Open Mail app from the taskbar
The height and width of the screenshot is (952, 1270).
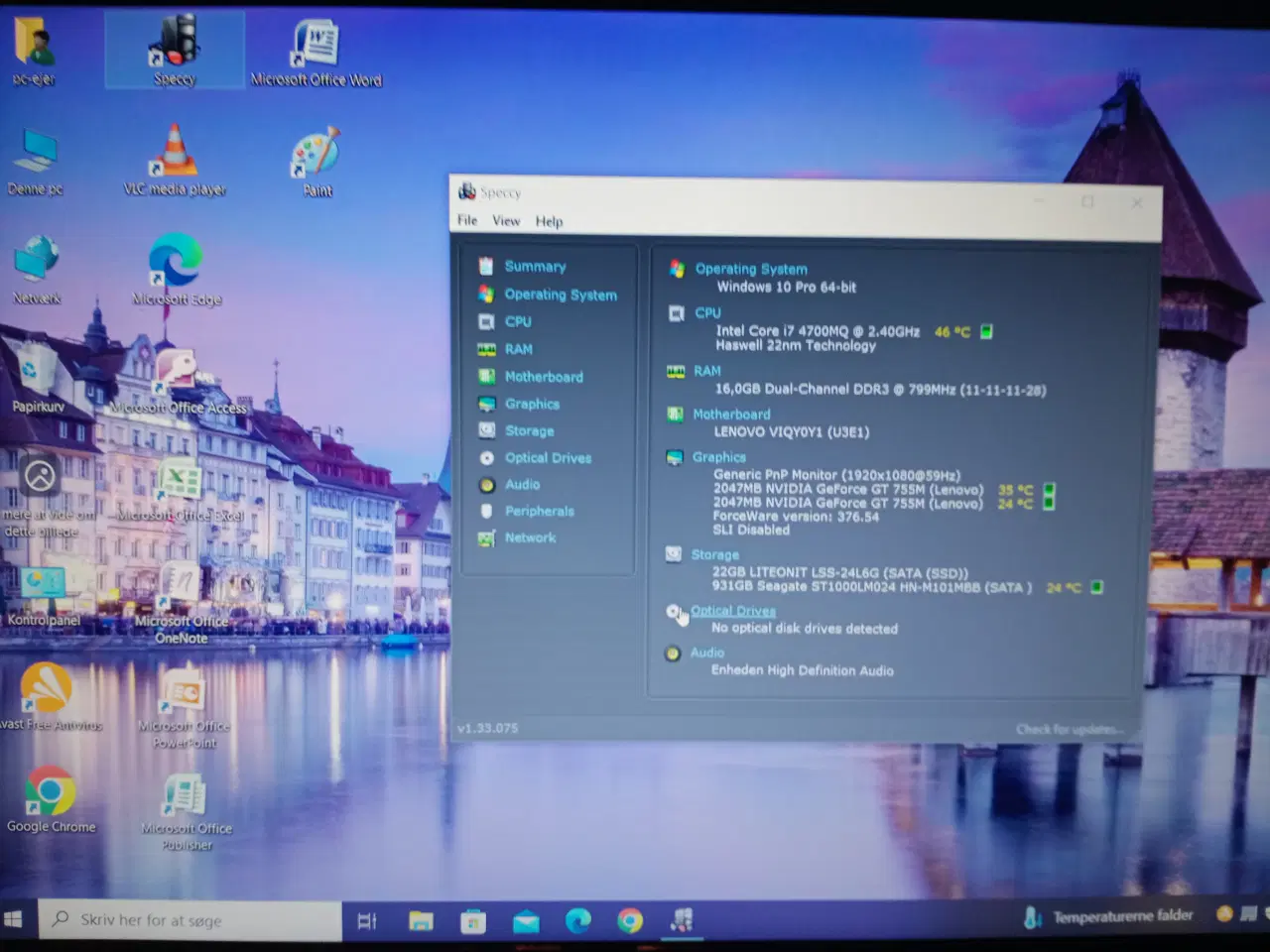tap(526, 921)
